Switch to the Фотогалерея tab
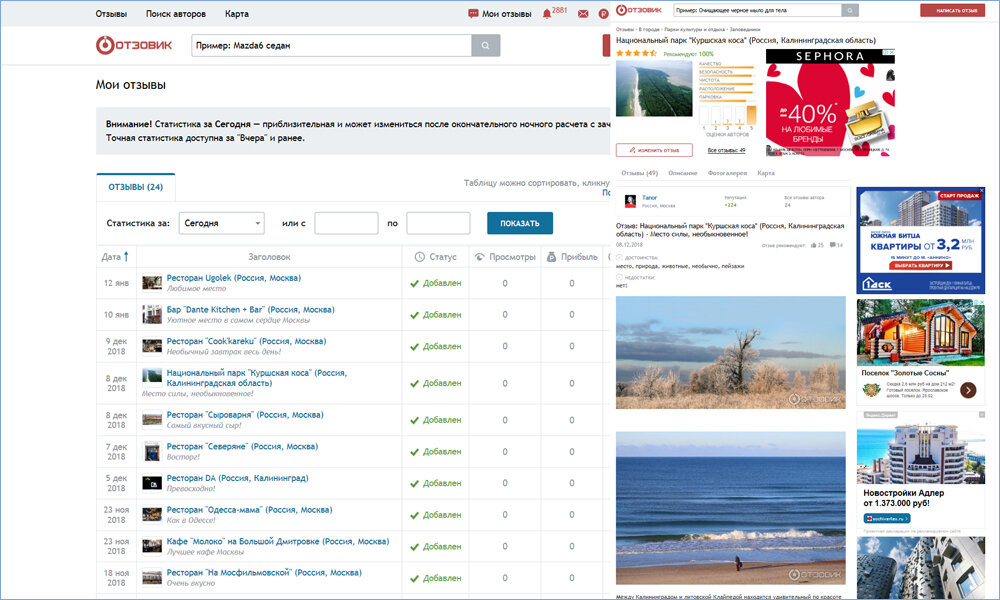The image size is (1000, 600). click(727, 173)
